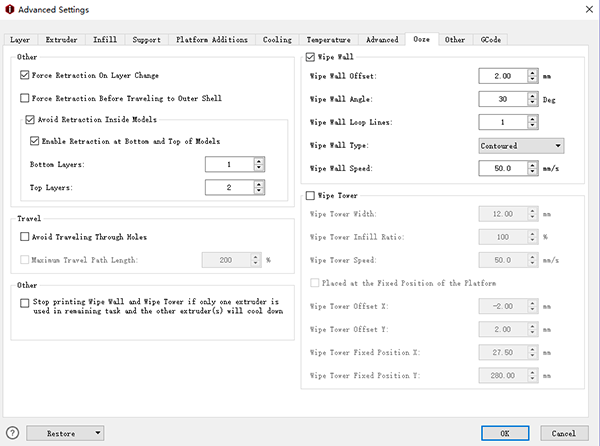Enable Avoid Traveling Through Holes

point(25,237)
